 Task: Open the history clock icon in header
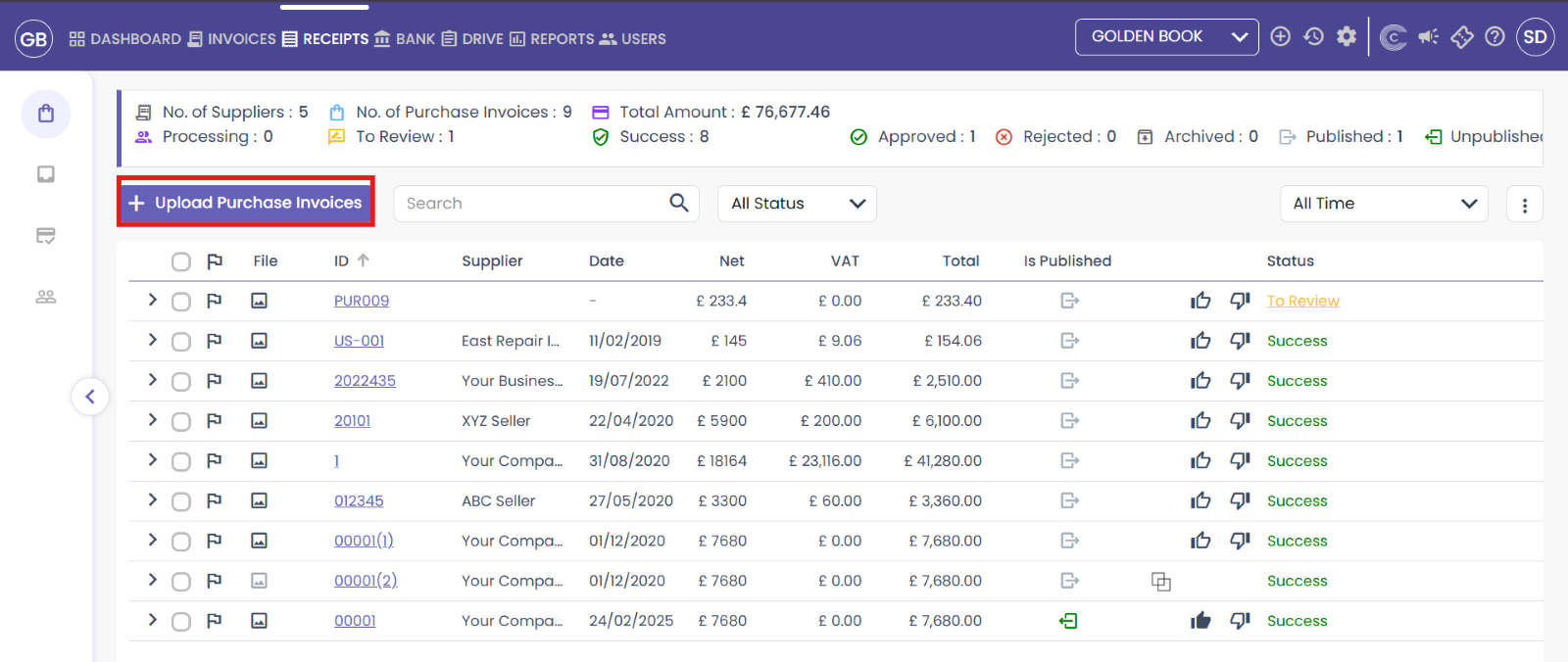pyautogui.click(x=1313, y=36)
